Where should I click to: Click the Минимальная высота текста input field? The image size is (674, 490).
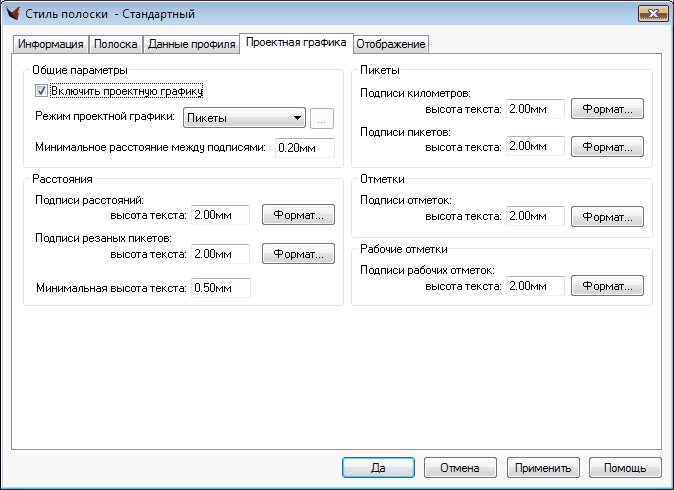tap(220, 289)
